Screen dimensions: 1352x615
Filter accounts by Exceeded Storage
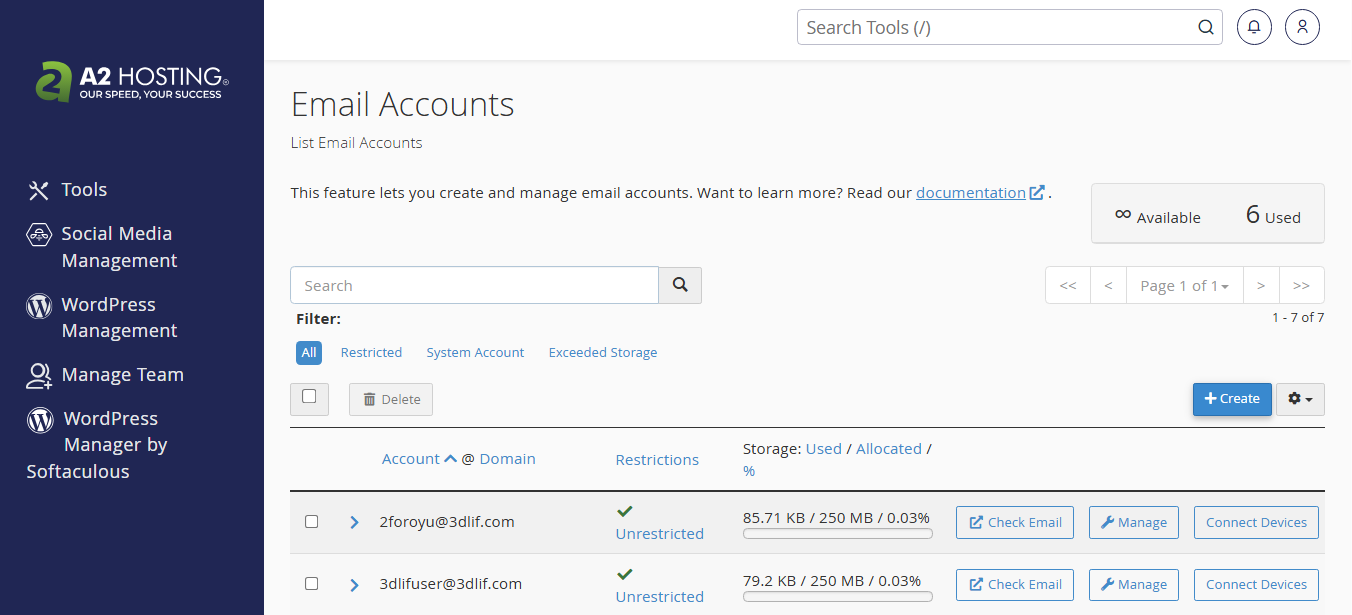602,352
